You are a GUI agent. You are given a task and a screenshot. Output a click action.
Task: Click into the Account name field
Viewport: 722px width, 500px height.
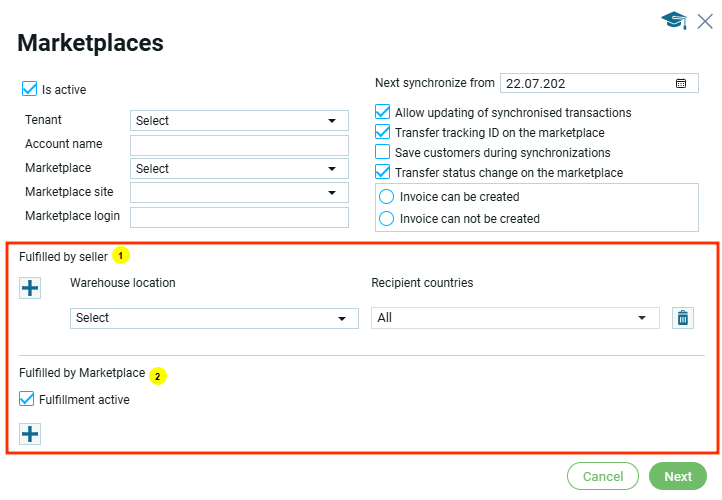pos(239,145)
